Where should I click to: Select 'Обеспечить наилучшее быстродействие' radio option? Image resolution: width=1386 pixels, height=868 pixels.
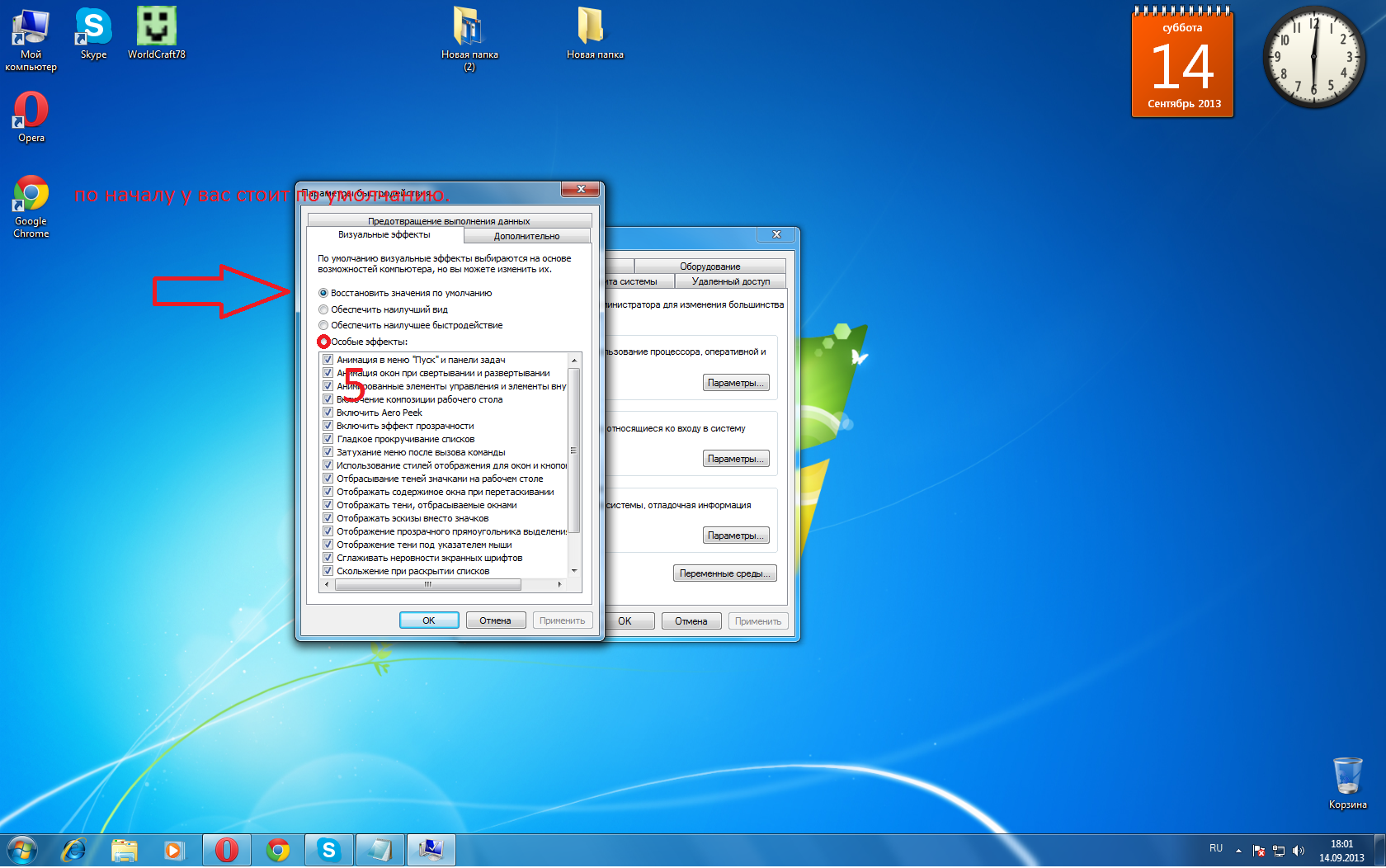(x=323, y=325)
